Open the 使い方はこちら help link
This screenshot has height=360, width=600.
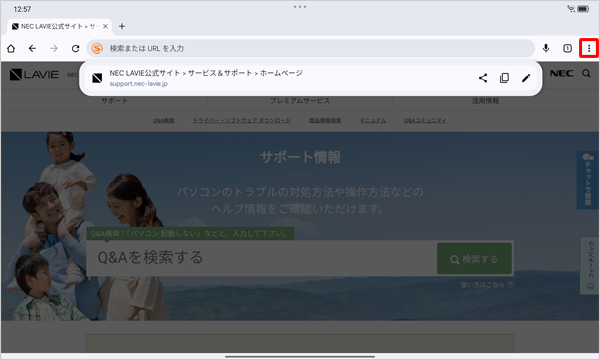tap(487, 285)
